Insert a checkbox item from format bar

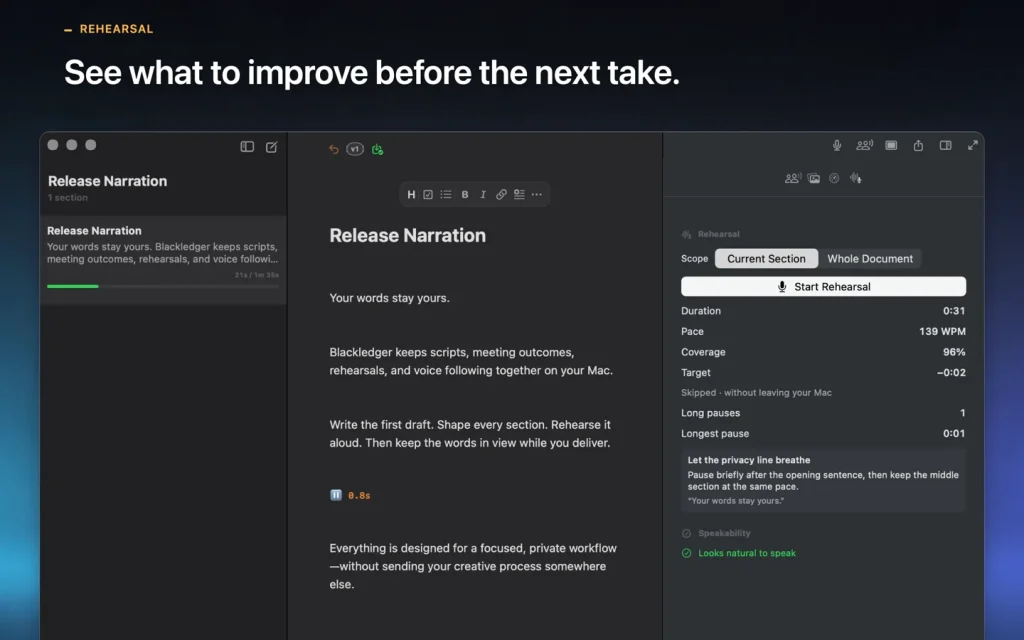[x=428, y=195]
